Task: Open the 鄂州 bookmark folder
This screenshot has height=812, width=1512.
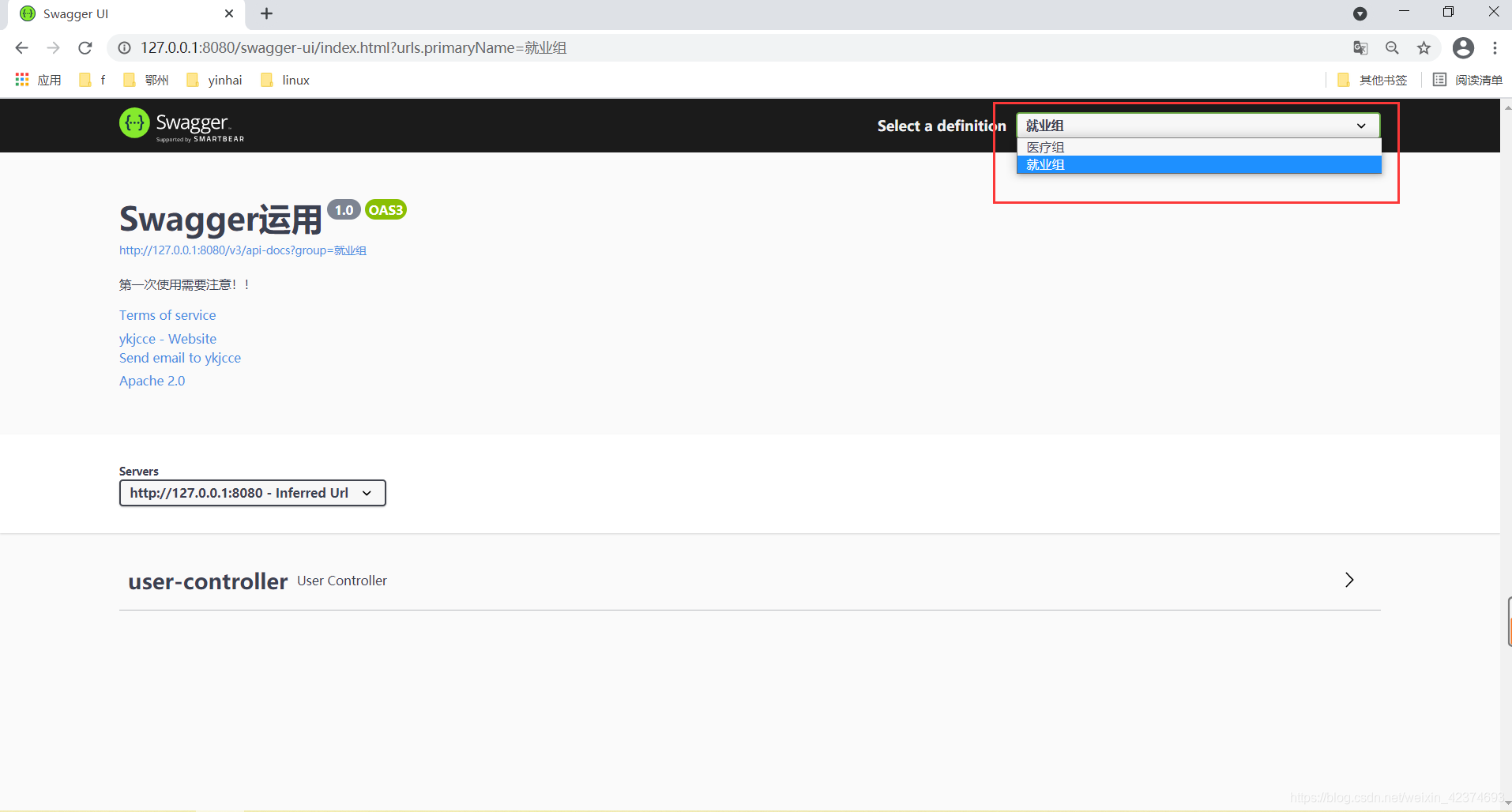Action: pos(146,80)
